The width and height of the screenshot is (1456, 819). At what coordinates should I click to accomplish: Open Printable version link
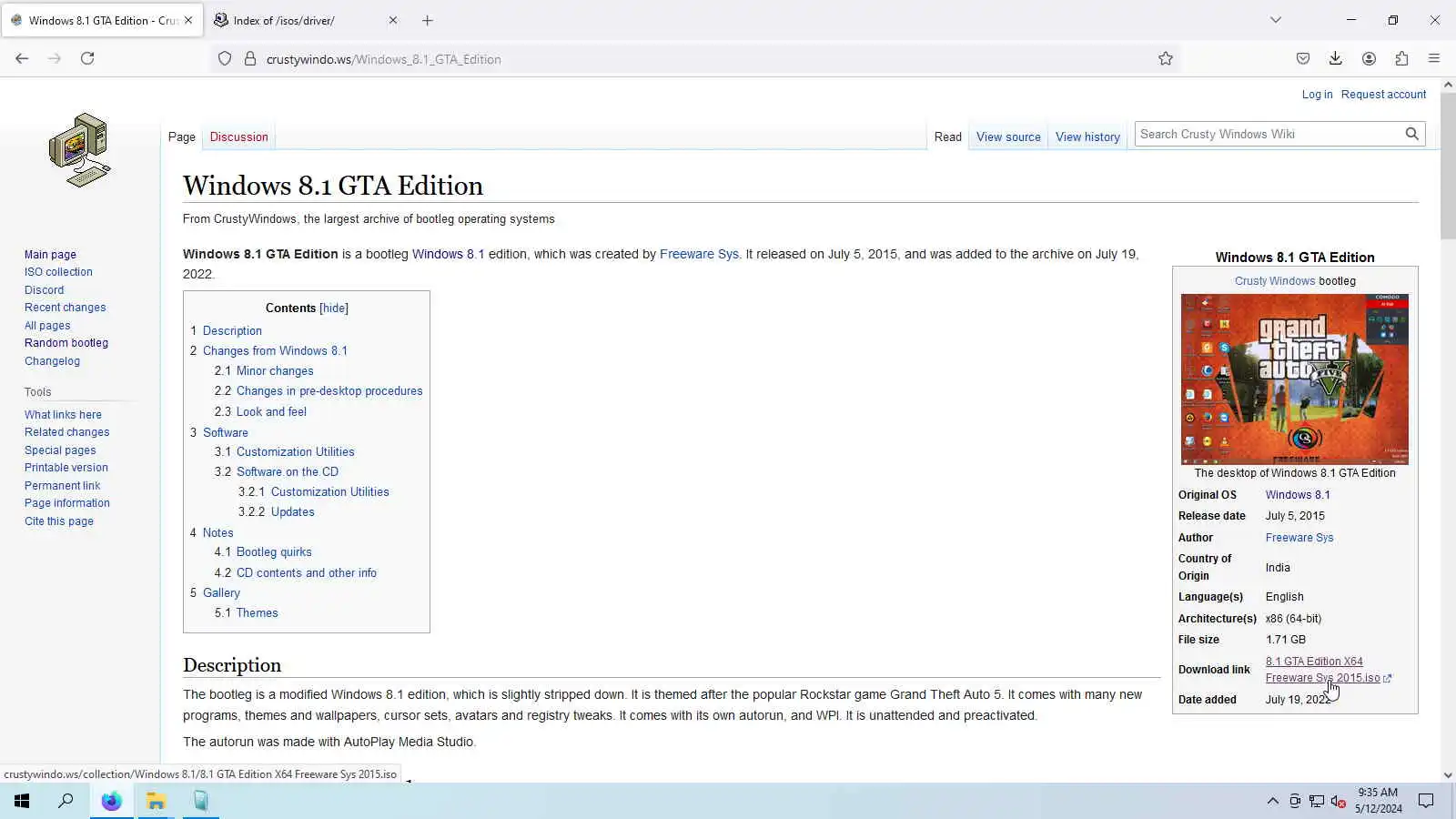point(66,468)
